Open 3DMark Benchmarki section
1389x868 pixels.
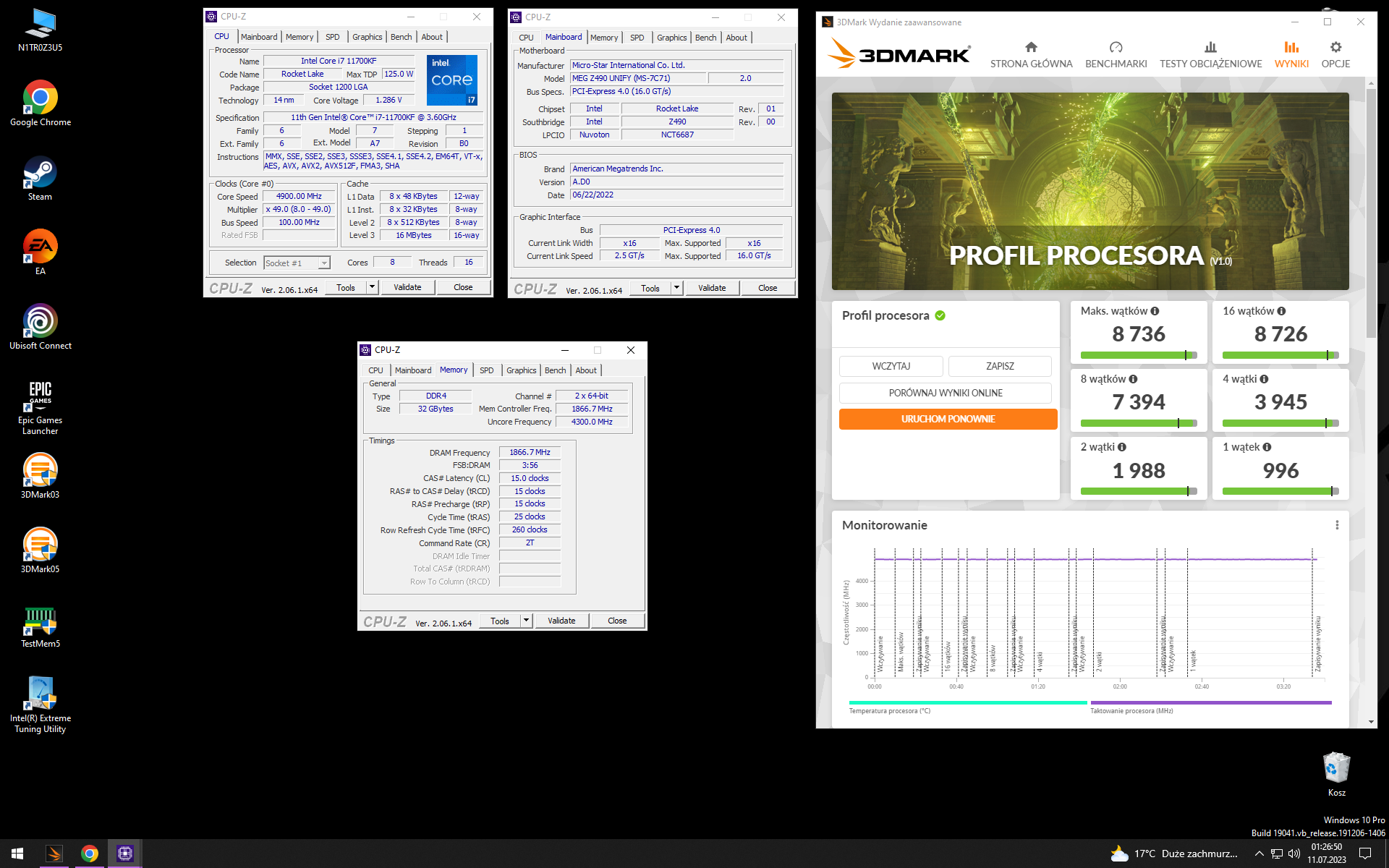[1116, 55]
